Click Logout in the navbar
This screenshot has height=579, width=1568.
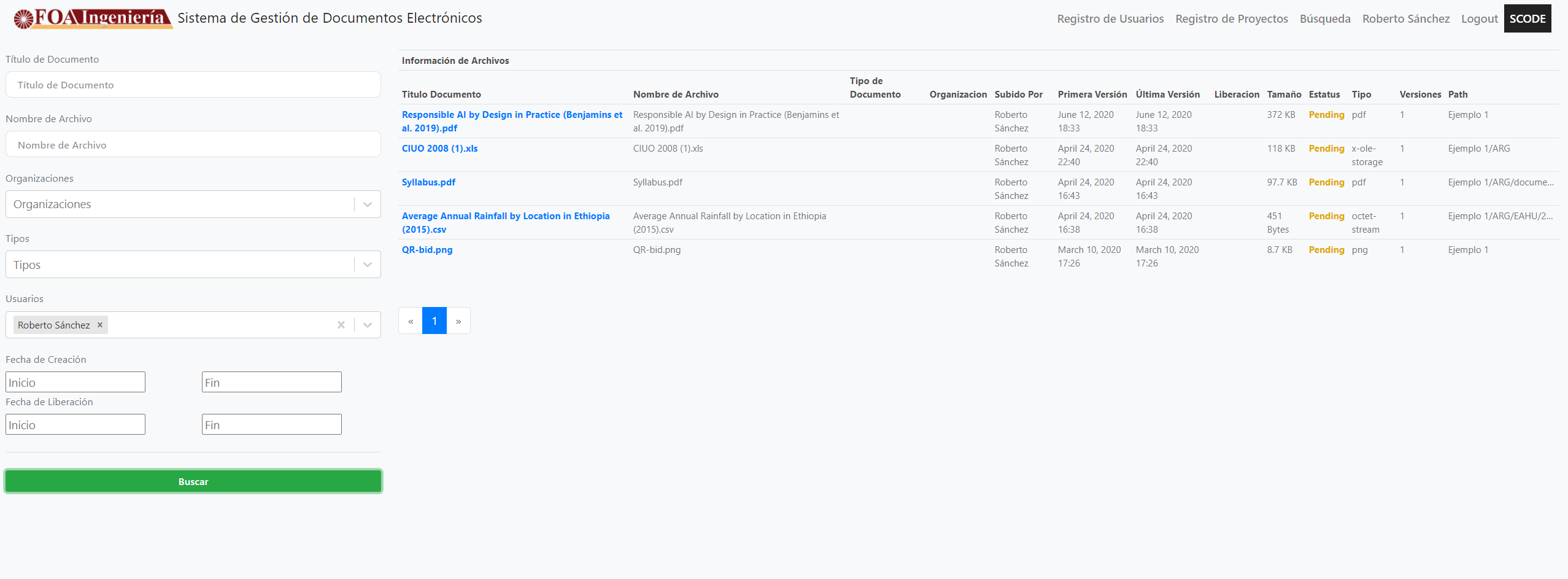tap(1479, 19)
